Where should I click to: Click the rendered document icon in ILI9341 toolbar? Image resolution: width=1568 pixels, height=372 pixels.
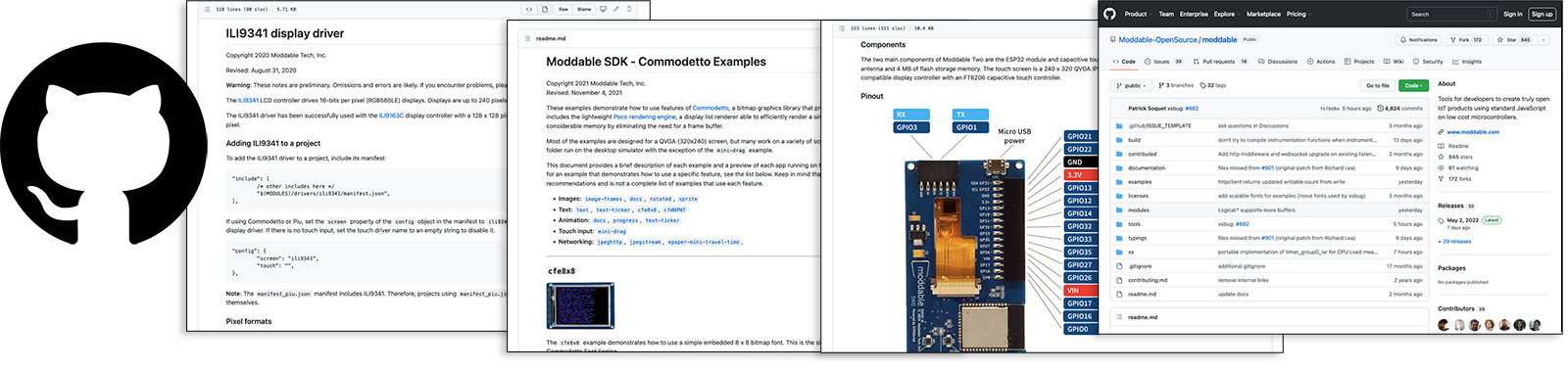545,9
